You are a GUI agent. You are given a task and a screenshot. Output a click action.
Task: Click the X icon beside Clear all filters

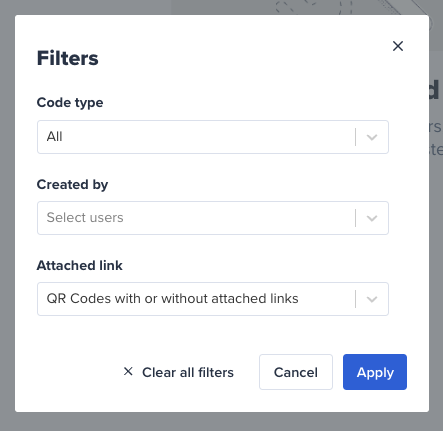128,371
